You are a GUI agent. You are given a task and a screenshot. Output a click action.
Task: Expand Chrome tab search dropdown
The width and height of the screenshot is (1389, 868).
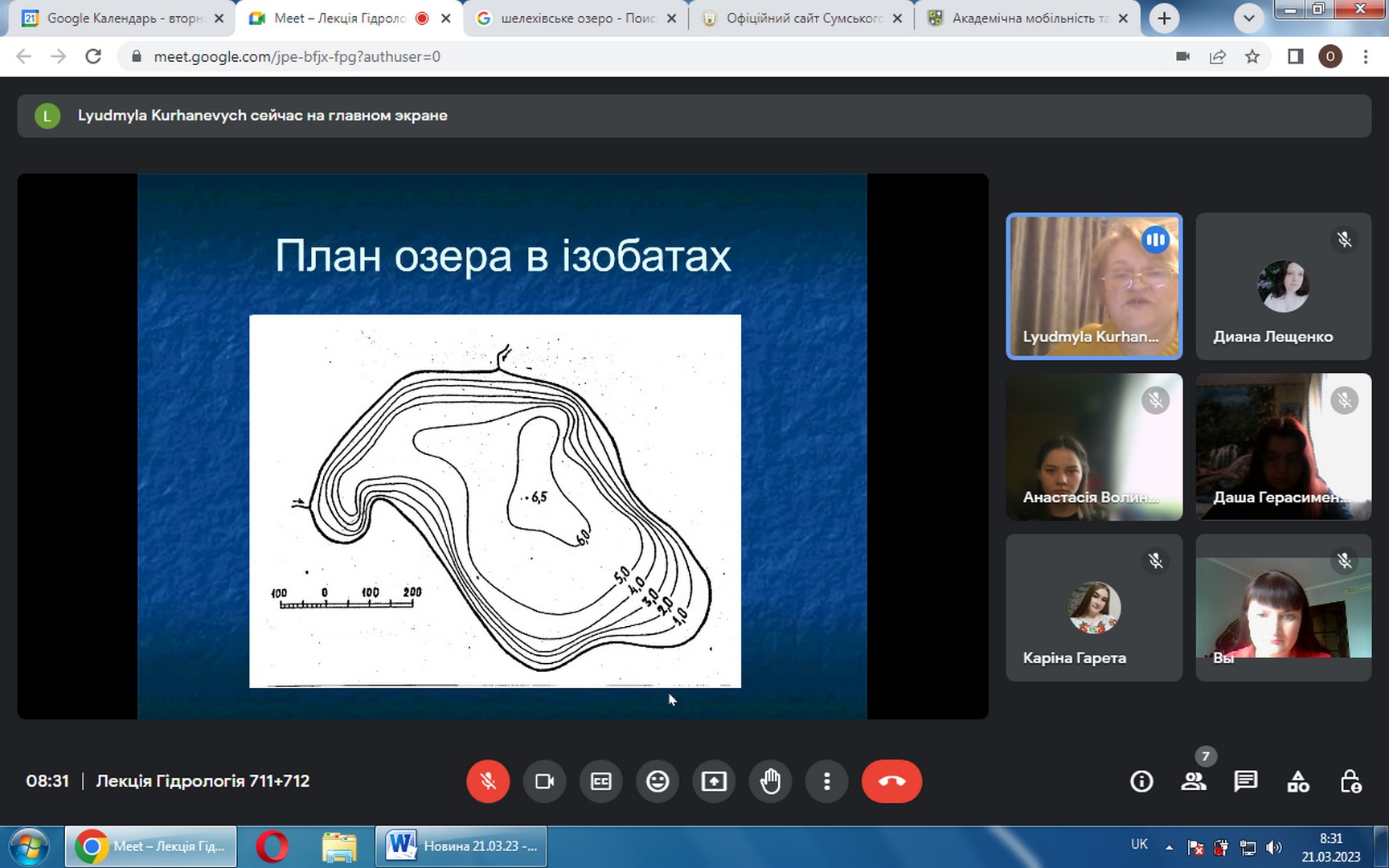(1248, 18)
